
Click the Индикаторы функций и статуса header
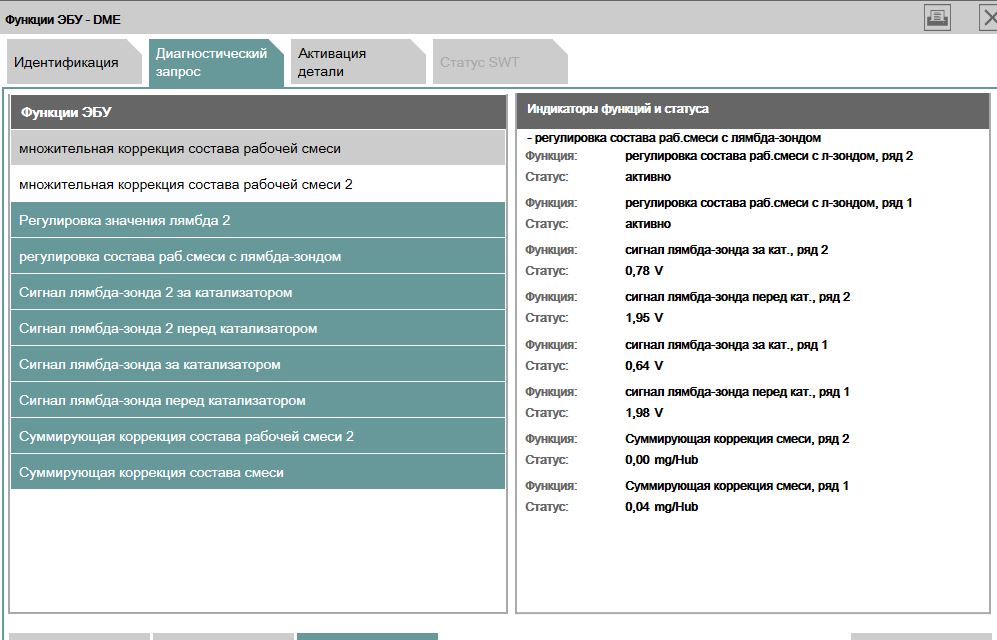pyautogui.click(x=753, y=109)
